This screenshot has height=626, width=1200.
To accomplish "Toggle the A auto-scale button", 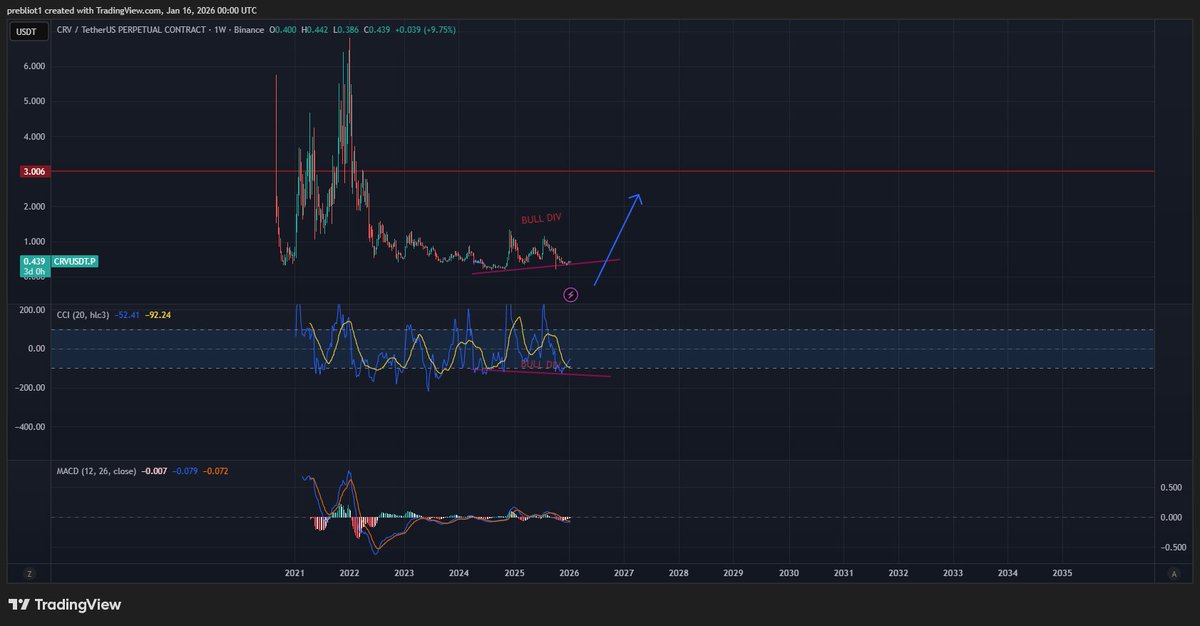I will 1174,574.
